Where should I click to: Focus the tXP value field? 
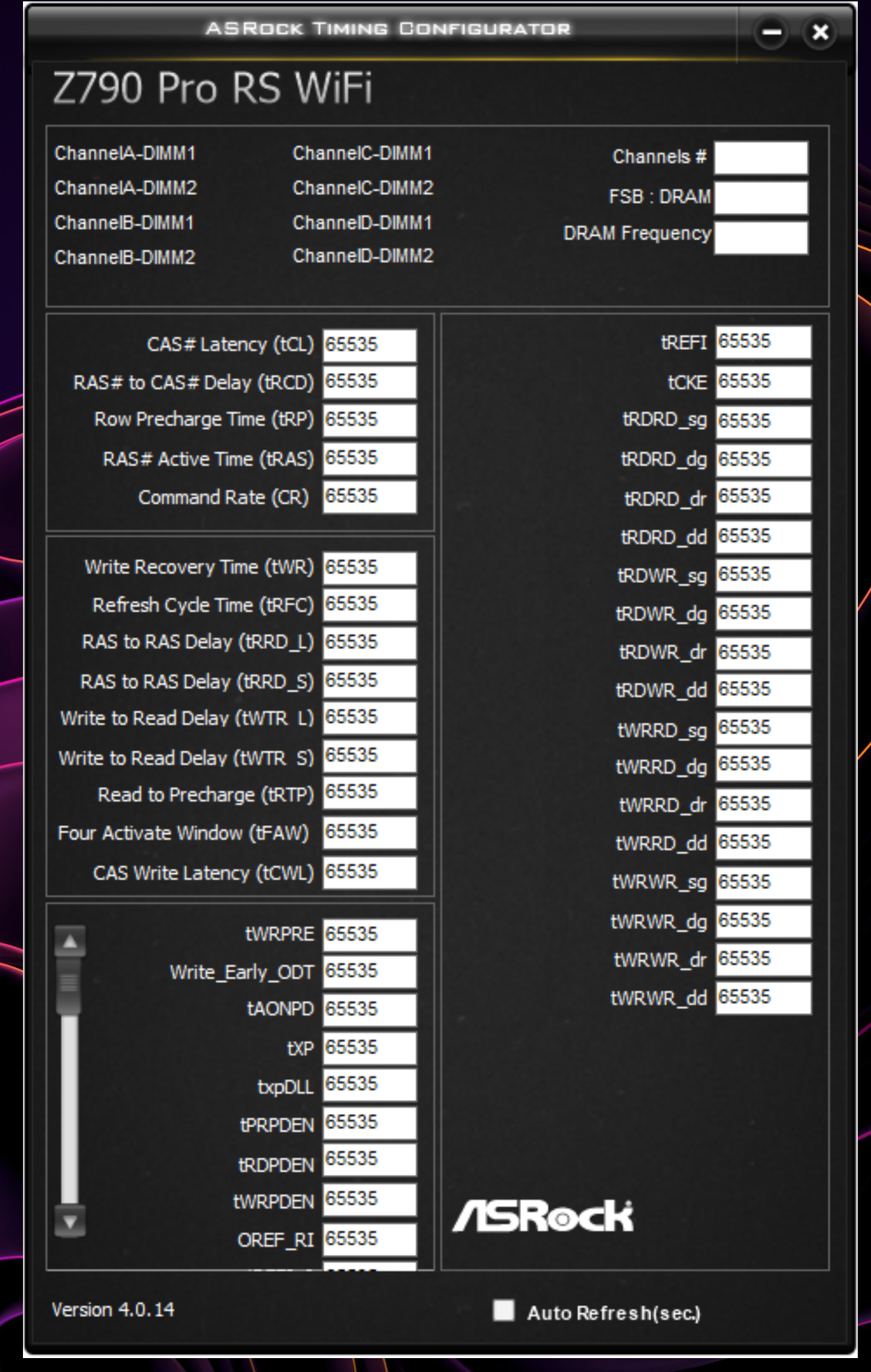(370, 1049)
